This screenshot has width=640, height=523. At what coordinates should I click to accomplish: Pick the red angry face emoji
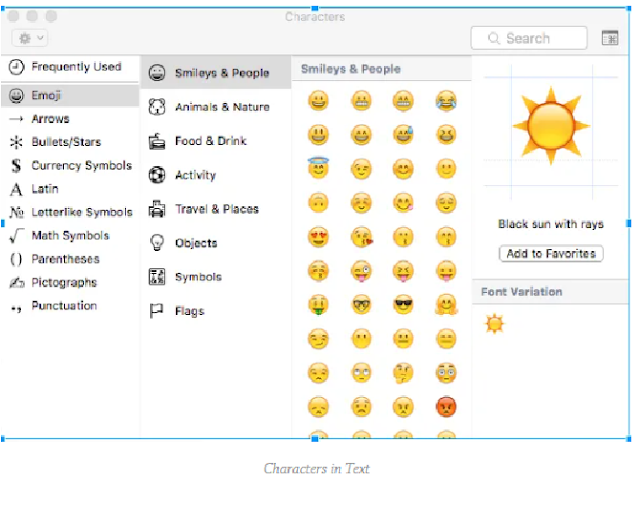(x=446, y=407)
